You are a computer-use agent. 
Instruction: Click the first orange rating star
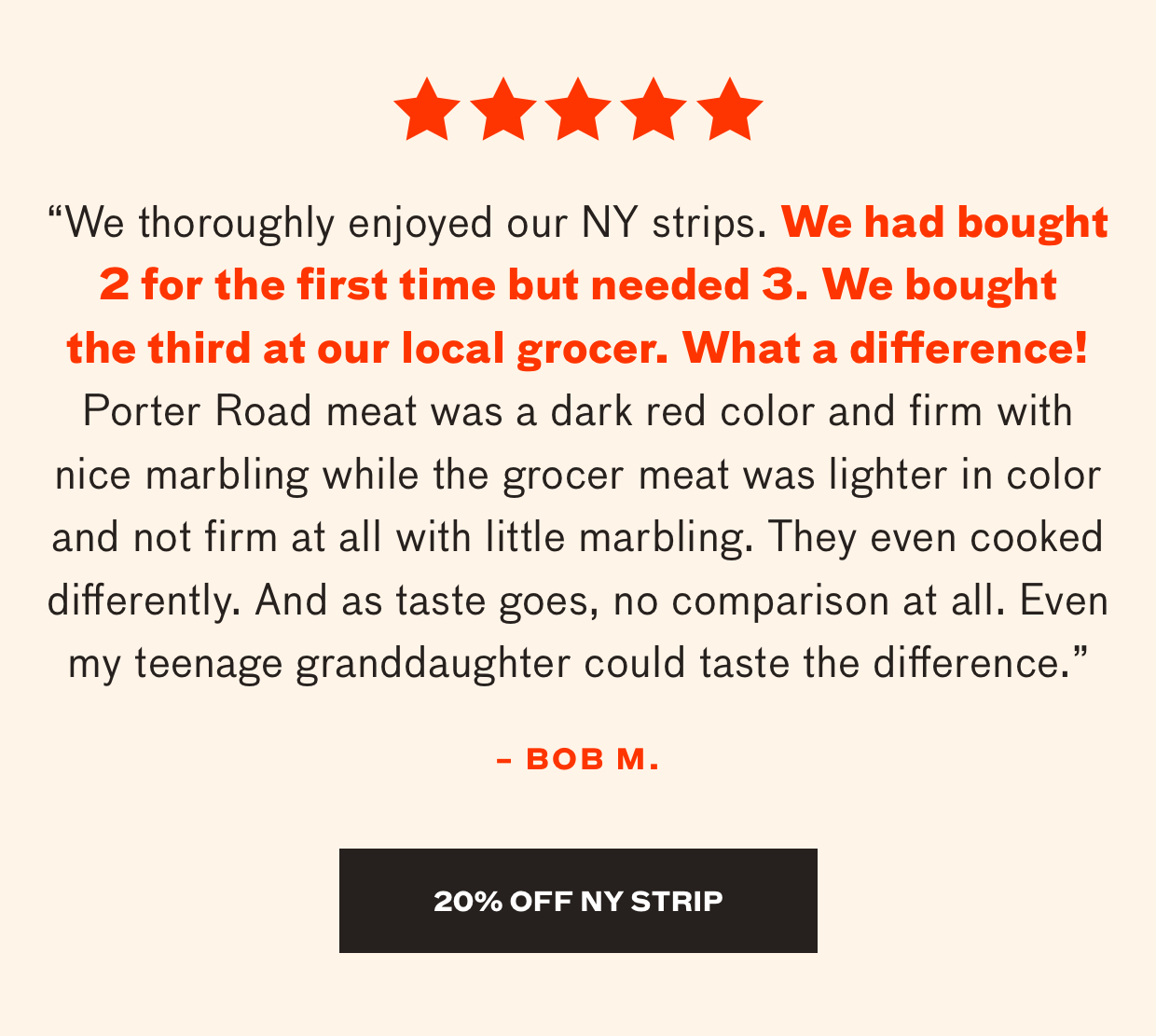pyautogui.click(x=426, y=109)
